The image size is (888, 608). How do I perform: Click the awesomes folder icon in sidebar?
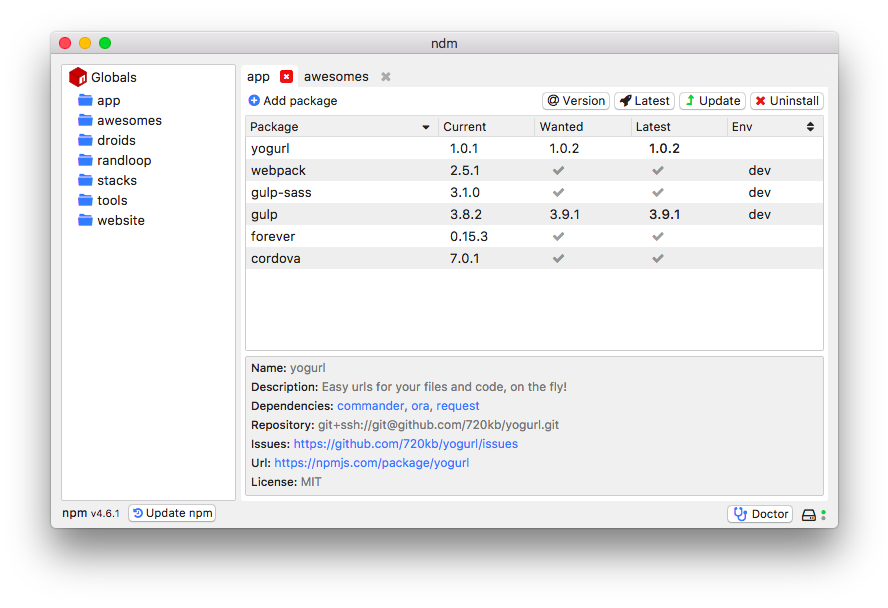point(86,120)
